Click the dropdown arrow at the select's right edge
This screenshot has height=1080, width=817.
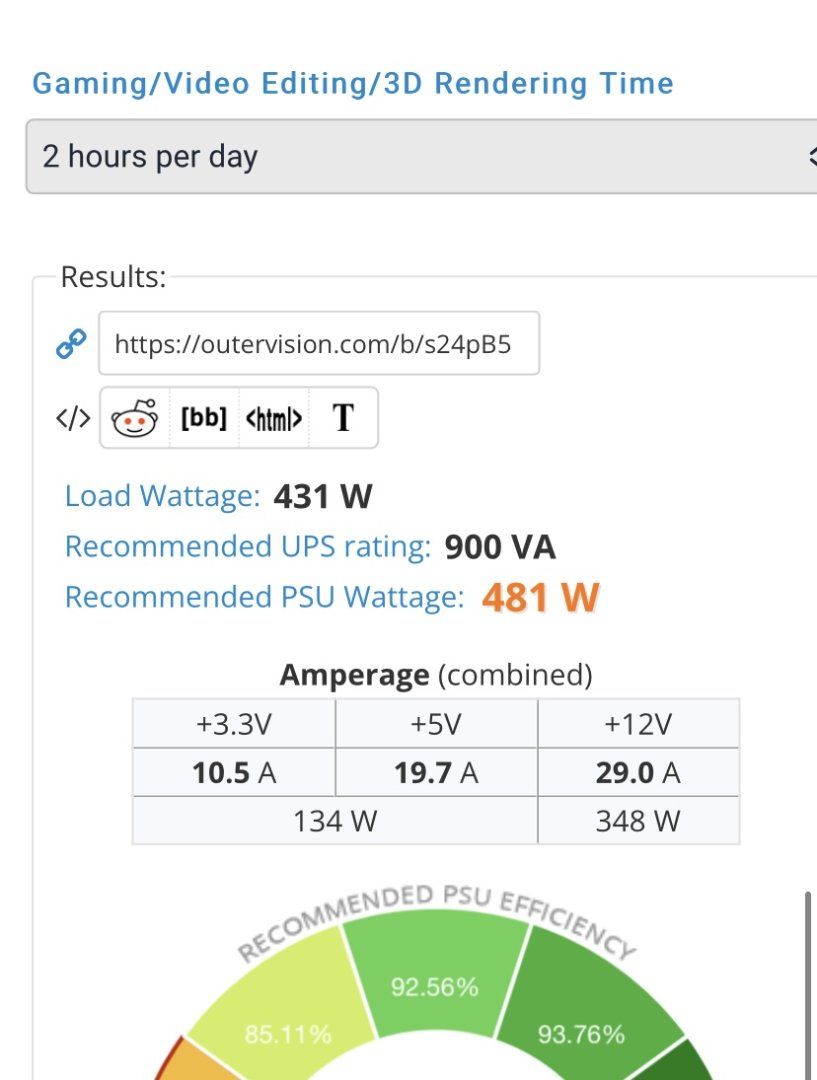tap(810, 157)
